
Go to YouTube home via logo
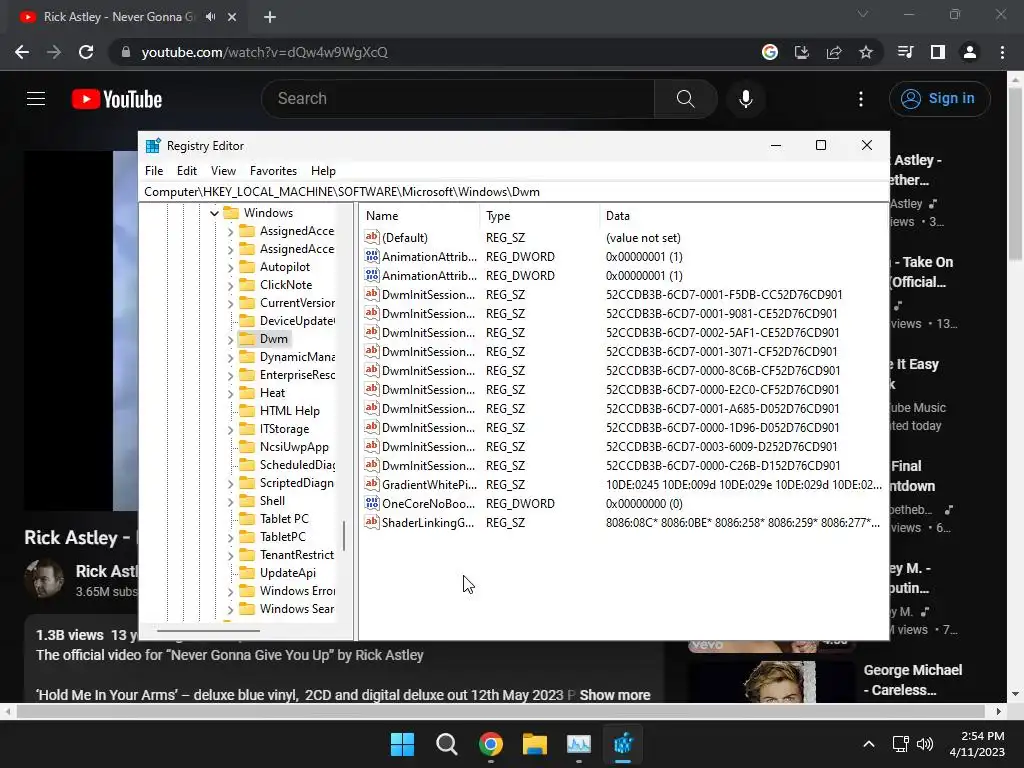pos(117,99)
